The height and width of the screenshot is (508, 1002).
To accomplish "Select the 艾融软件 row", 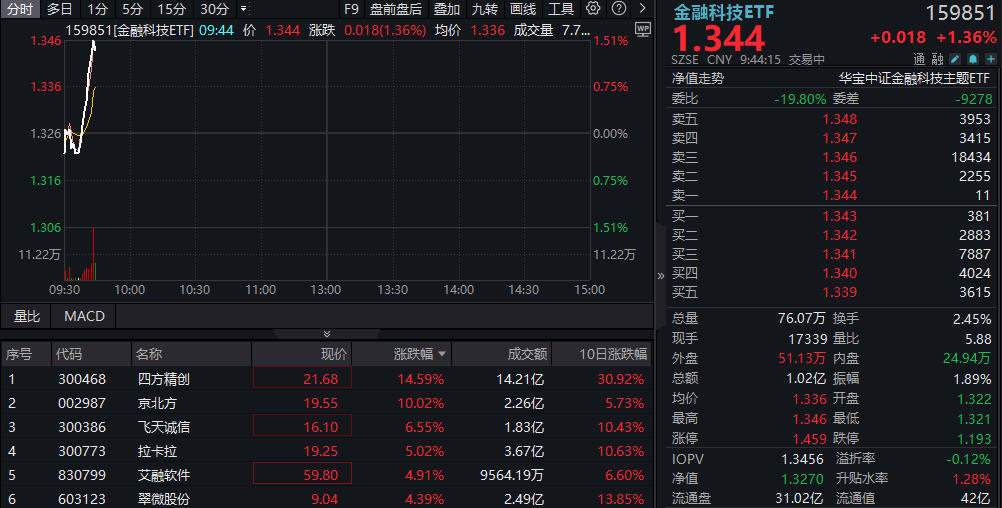I will pyautogui.click(x=327, y=475).
